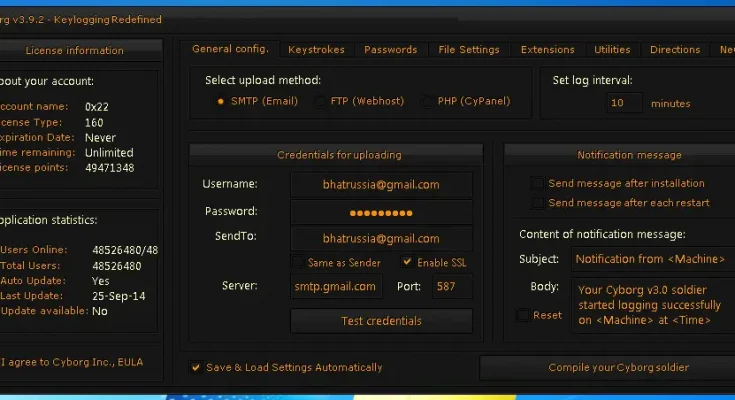This screenshot has height=400, width=735.
Task: Open the Extensions tab
Action: coord(547,49)
